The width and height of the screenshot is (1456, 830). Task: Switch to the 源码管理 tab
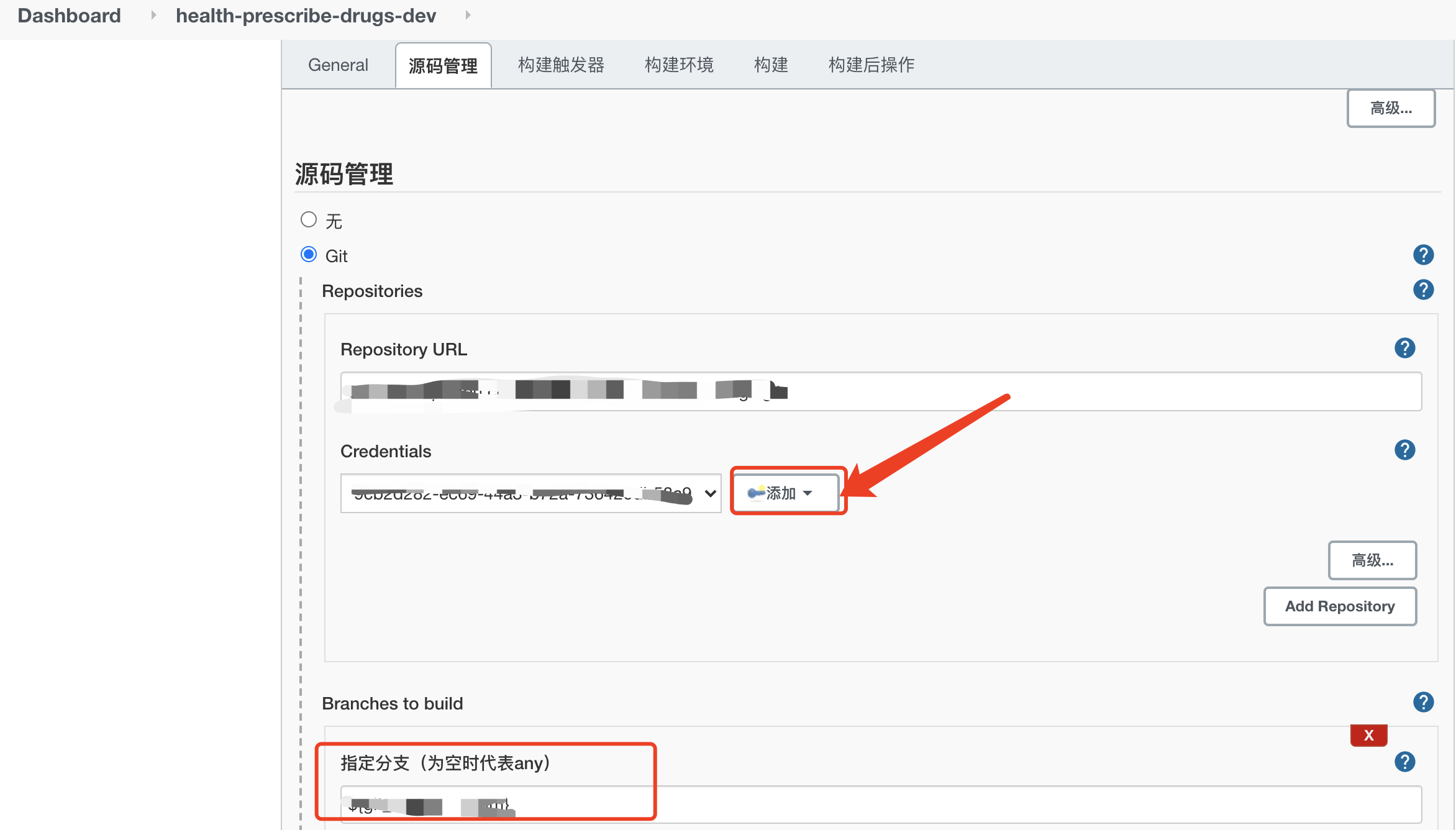[443, 65]
